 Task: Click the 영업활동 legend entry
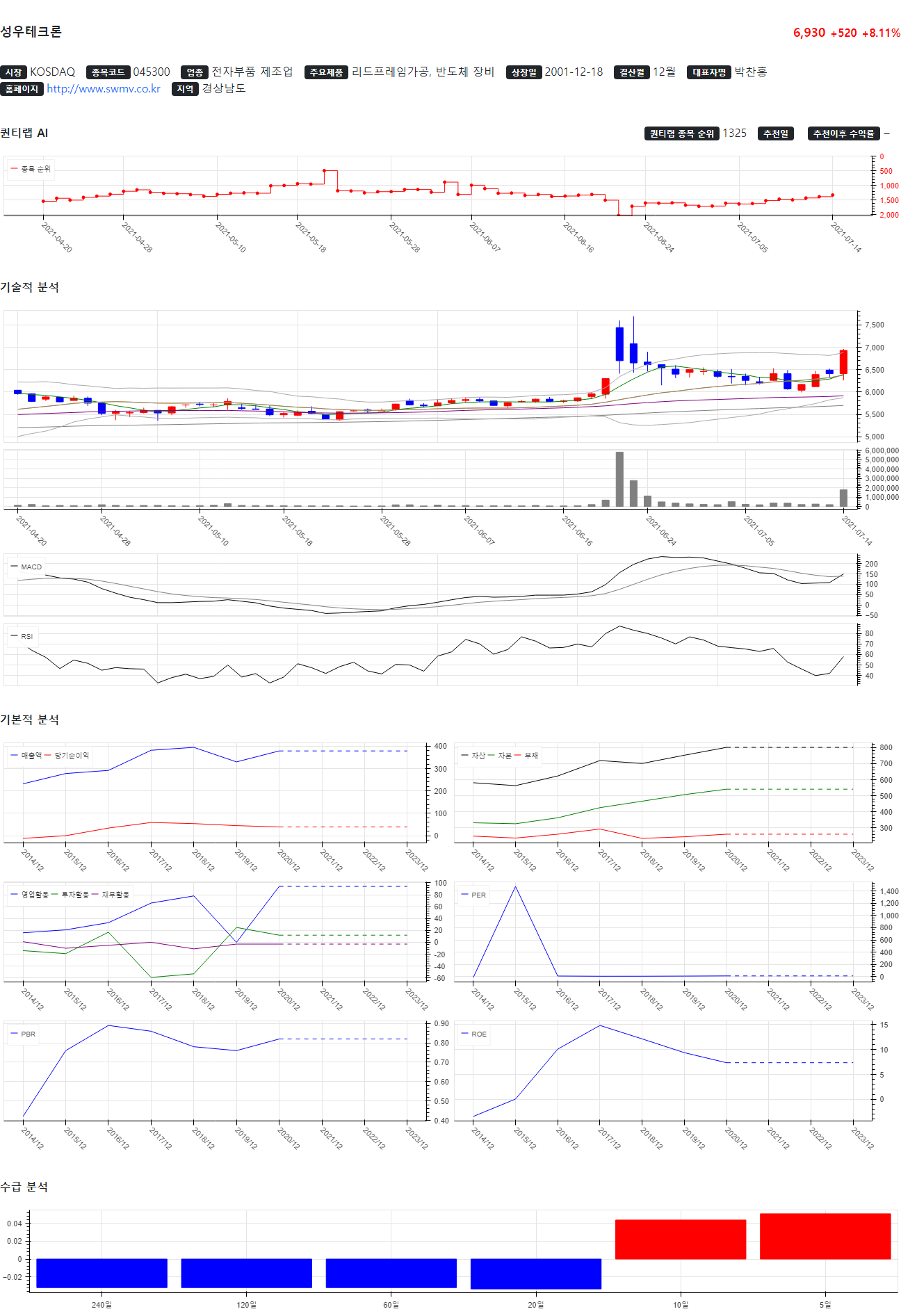click(30, 895)
